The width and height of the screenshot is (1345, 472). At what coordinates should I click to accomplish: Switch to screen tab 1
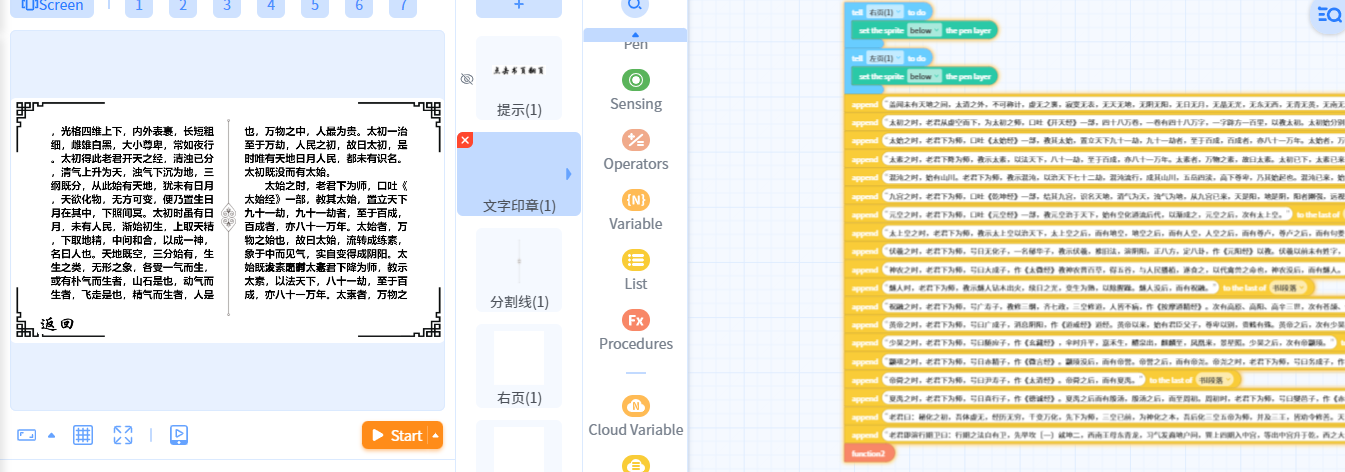139,5
